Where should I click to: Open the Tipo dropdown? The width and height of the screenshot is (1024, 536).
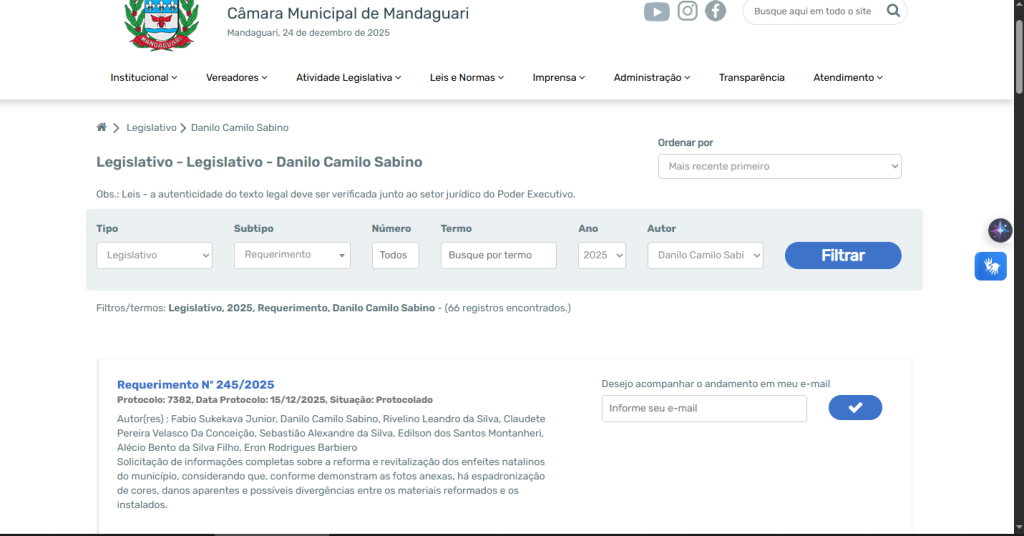pos(154,255)
